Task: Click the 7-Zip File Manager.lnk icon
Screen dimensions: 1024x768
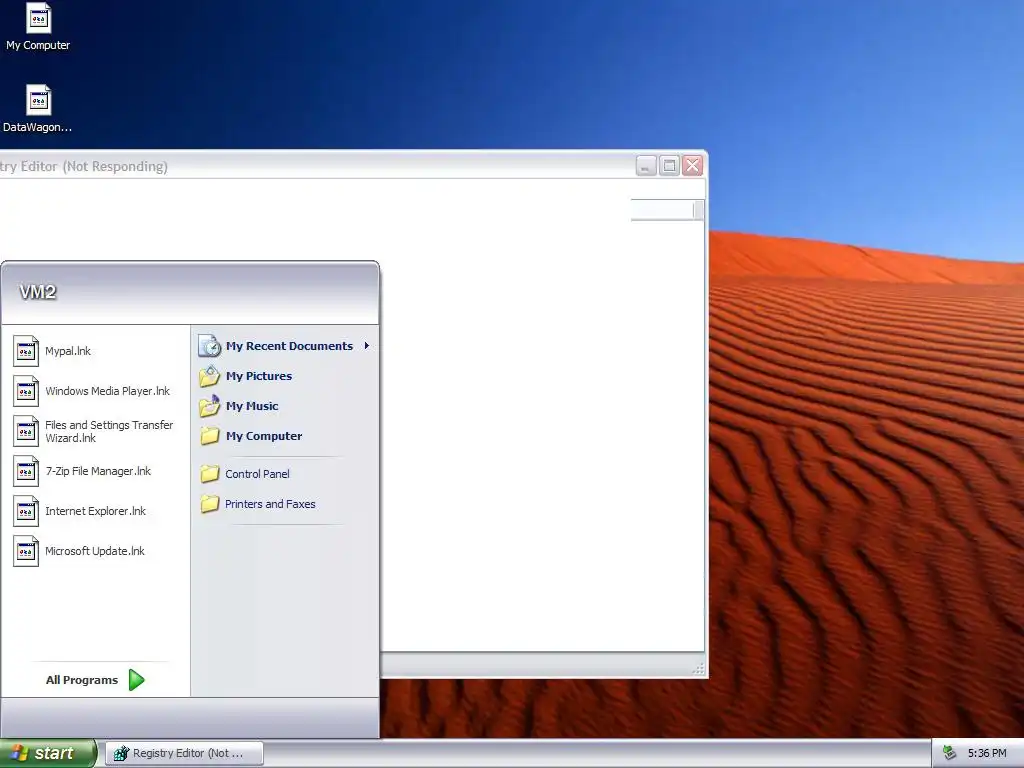Action: pos(26,471)
